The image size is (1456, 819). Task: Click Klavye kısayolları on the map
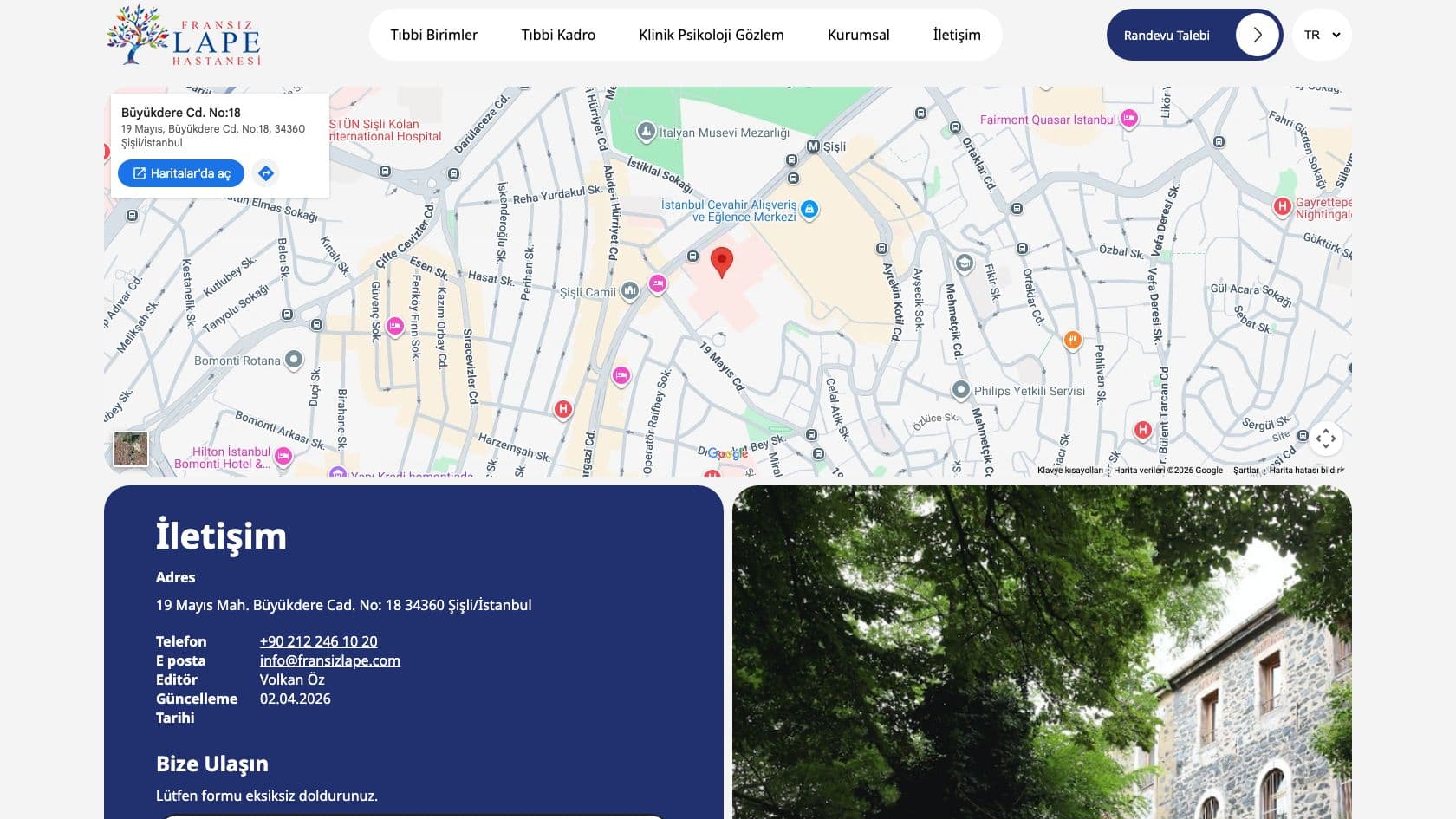[1070, 470]
